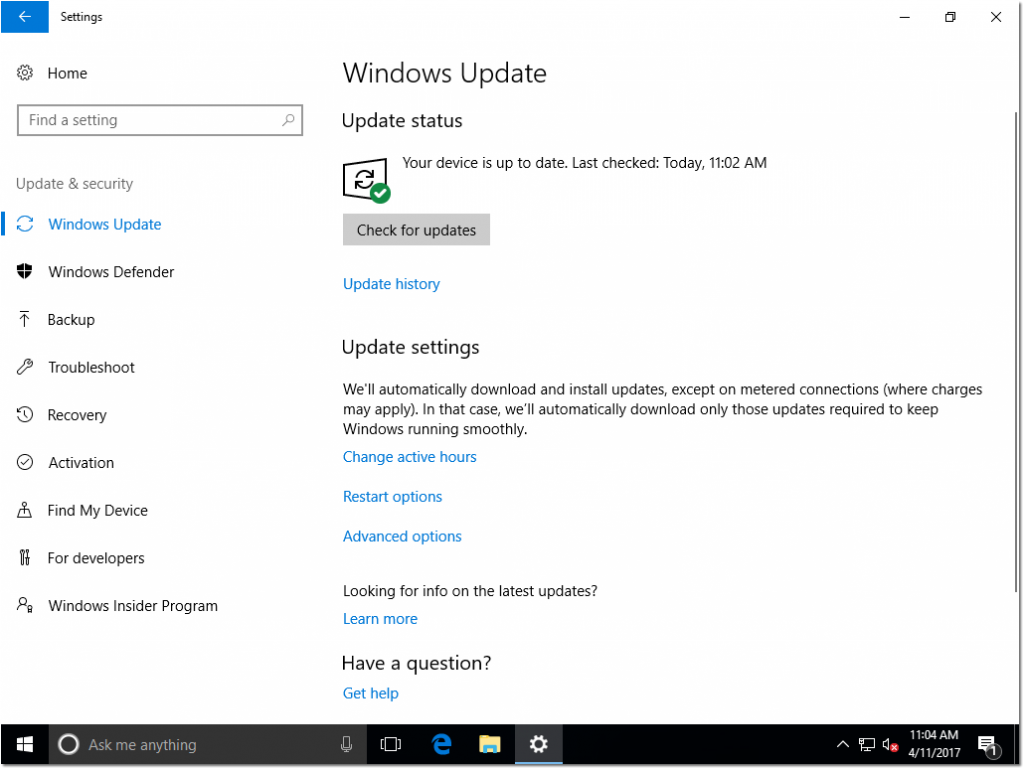Click the settings page vertical scrollbar
The width and height of the screenshot is (1024, 769).
pos(1016,351)
